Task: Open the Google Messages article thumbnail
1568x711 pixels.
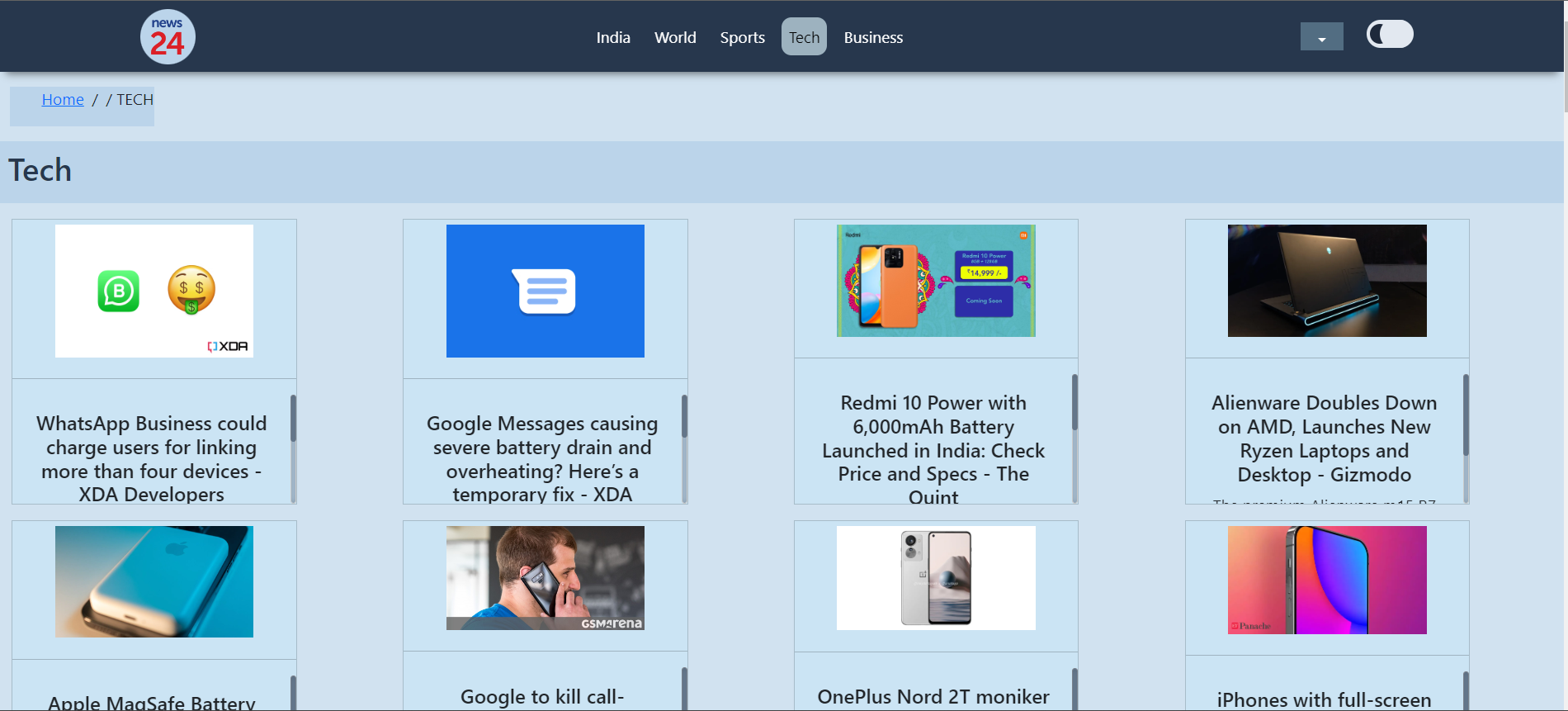Action: pyautogui.click(x=545, y=291)
